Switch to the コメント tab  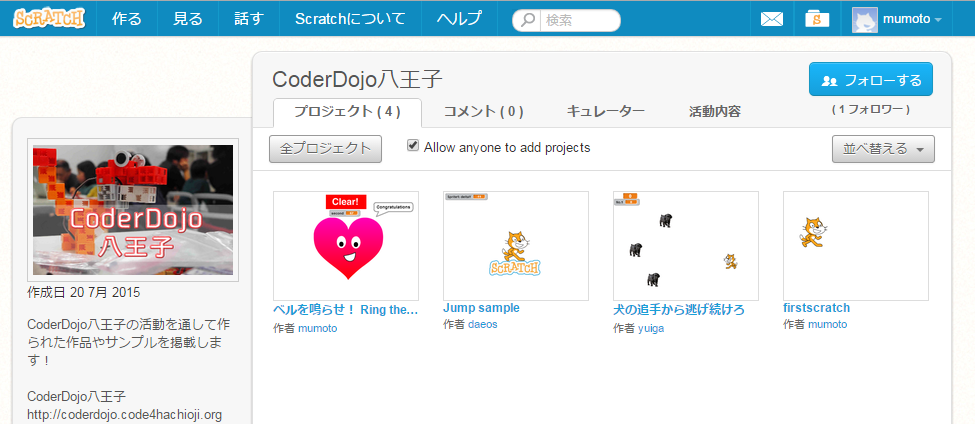(x=483, y=112)
